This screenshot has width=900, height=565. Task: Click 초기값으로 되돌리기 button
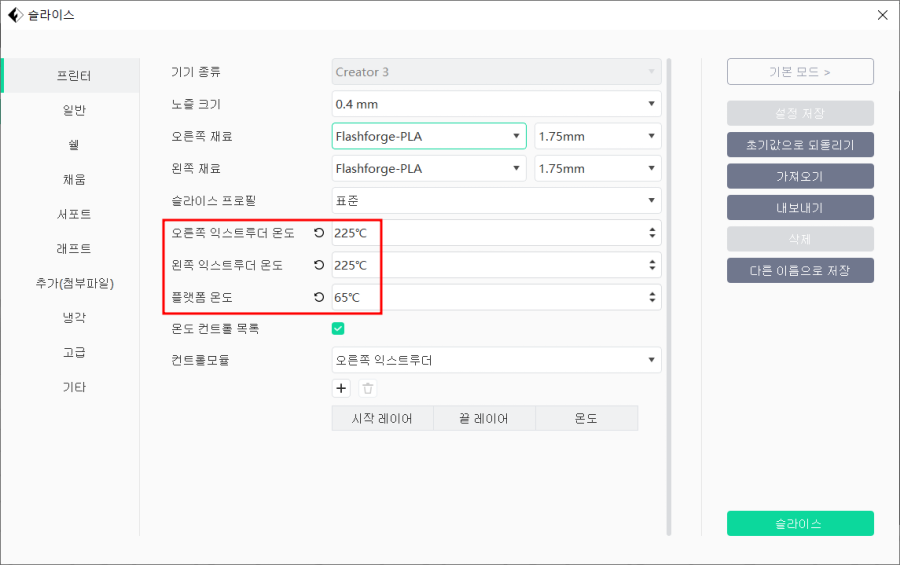click(800, 145)
